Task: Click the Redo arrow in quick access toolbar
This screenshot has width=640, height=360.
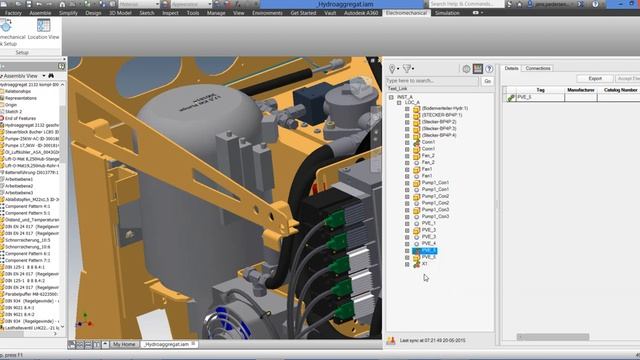Action: [x=49, y=4]
